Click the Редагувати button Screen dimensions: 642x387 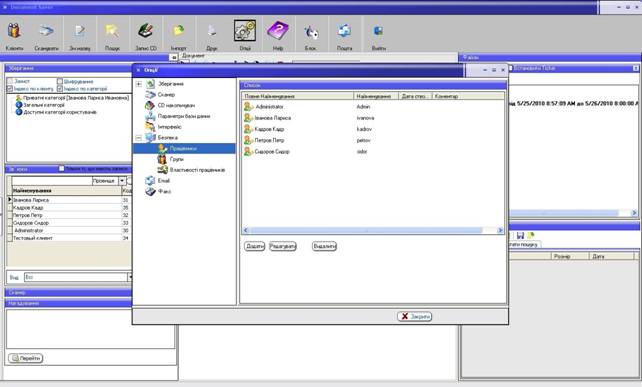[x=283, y=247]
